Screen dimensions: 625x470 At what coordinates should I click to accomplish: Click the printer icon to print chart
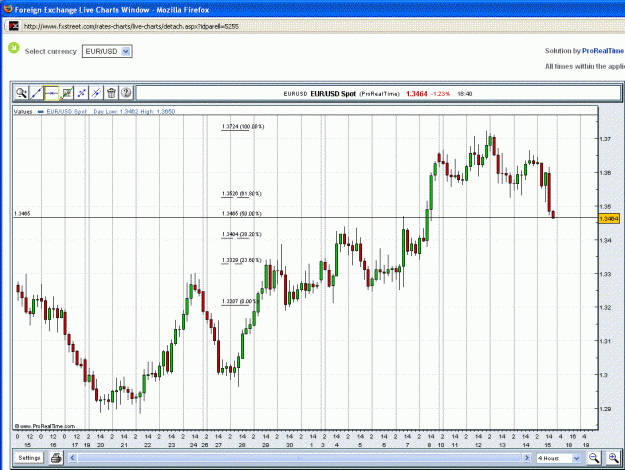tap(56, 458)
